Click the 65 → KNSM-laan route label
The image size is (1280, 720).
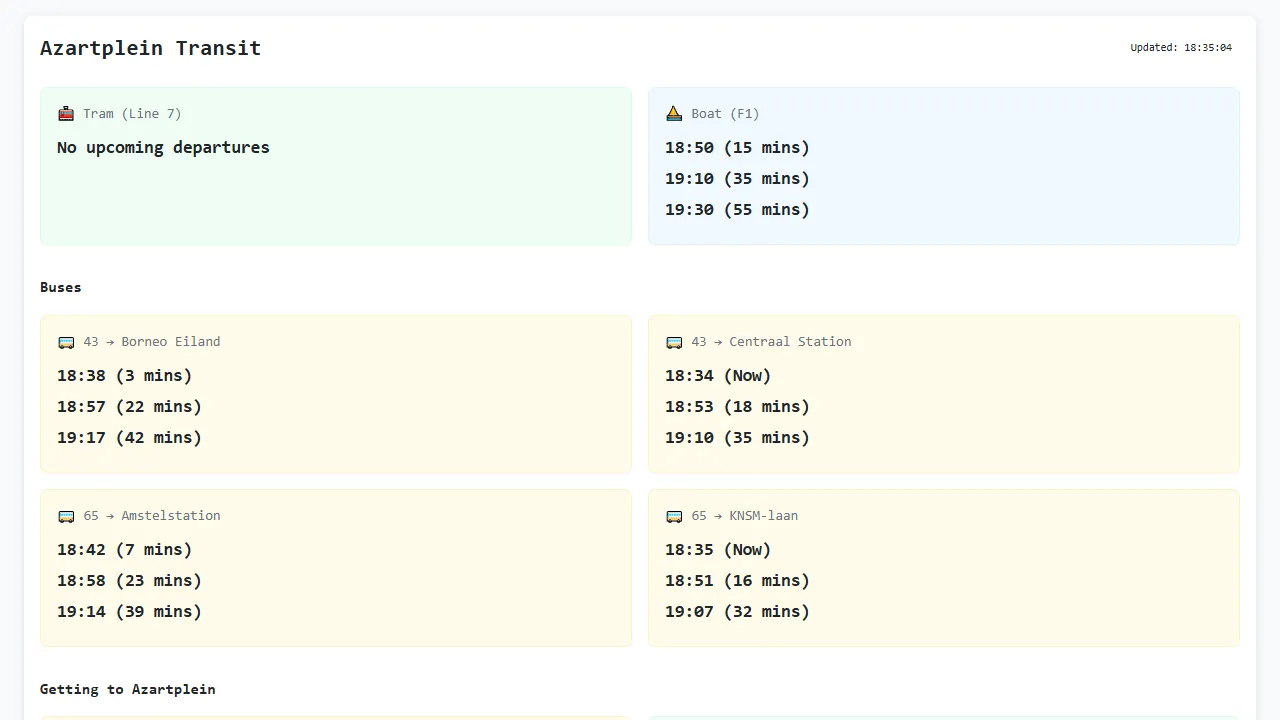tap(743, 515)
